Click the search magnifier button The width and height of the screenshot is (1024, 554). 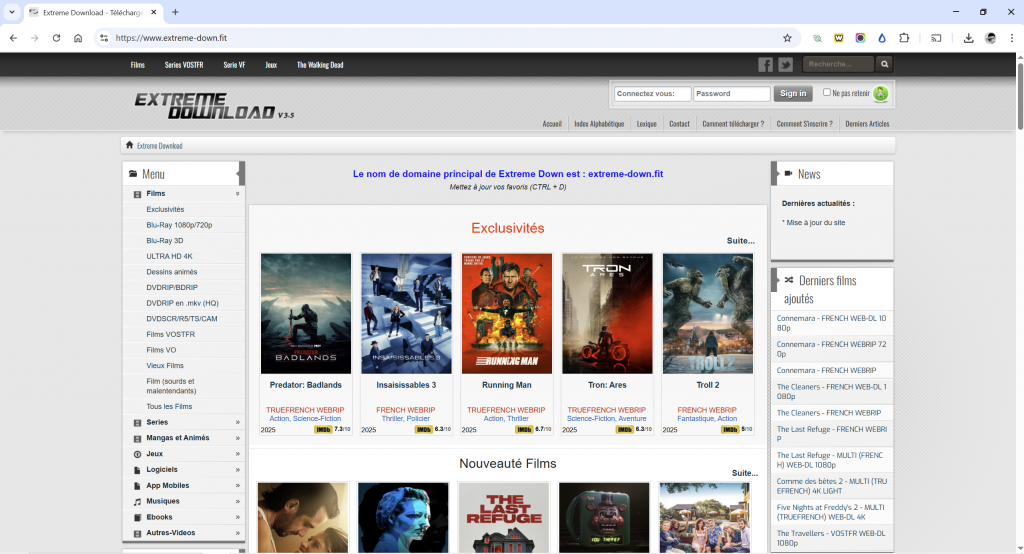[x=884, y=64]
